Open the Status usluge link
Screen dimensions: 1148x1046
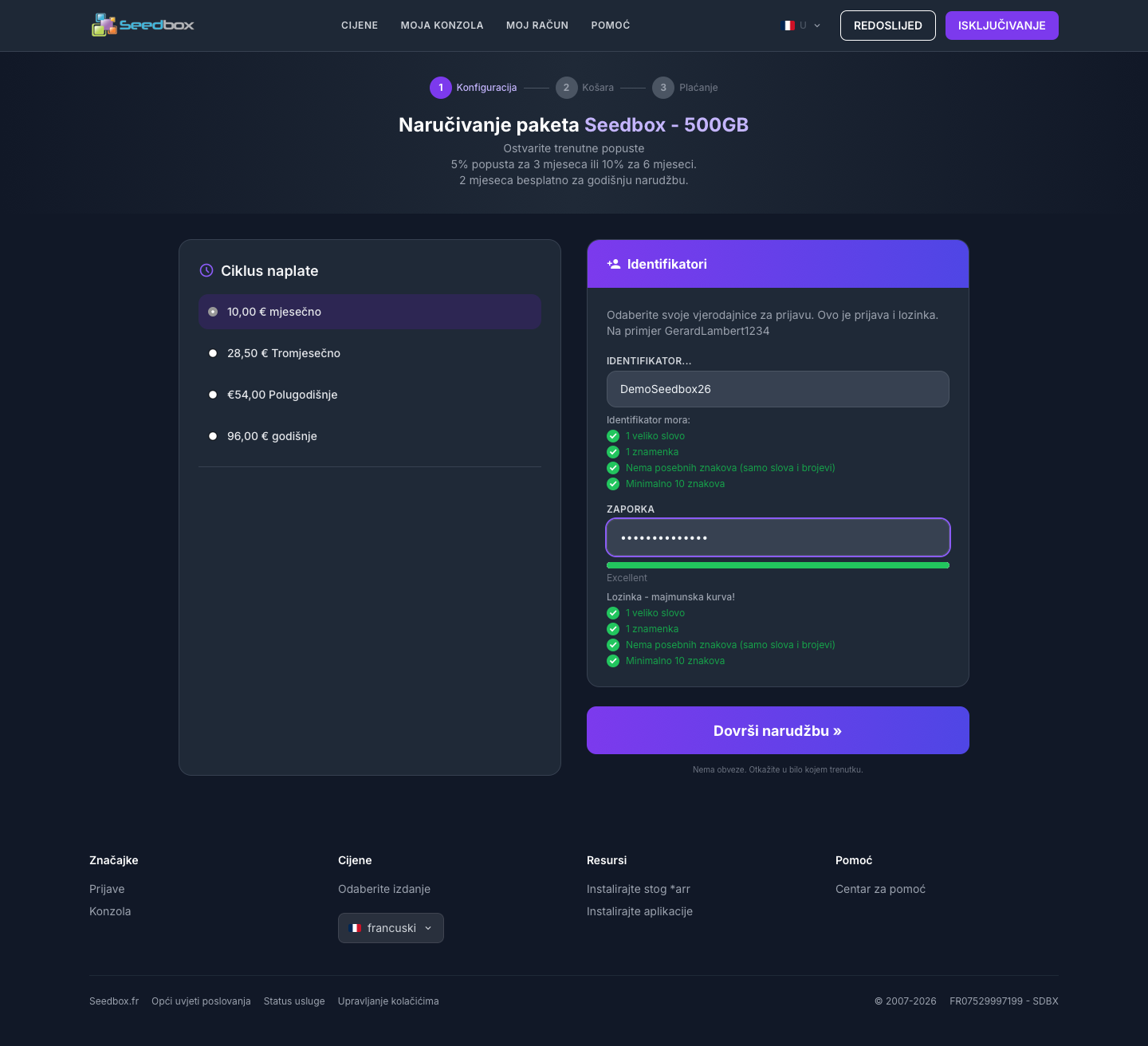point(294,1001)
